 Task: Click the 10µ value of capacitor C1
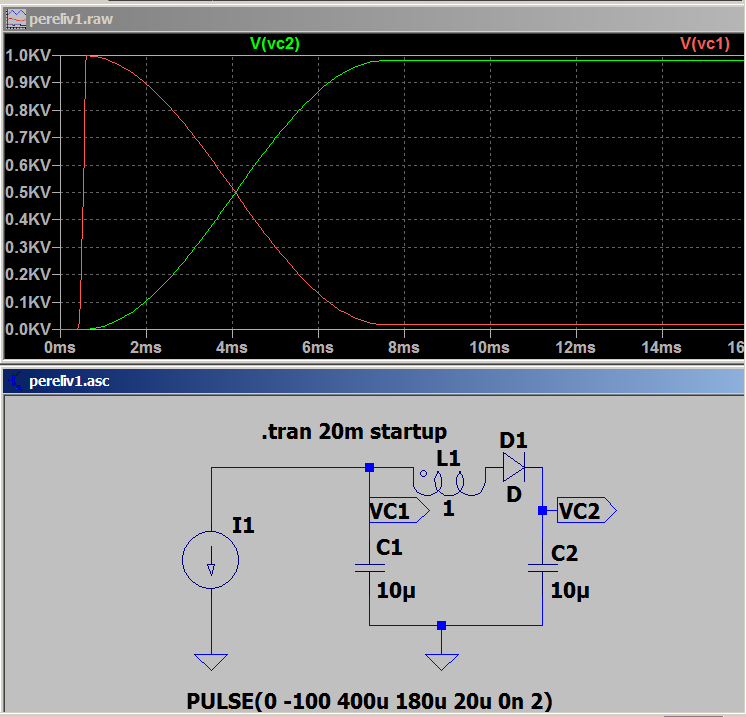(x=395, y=591)
